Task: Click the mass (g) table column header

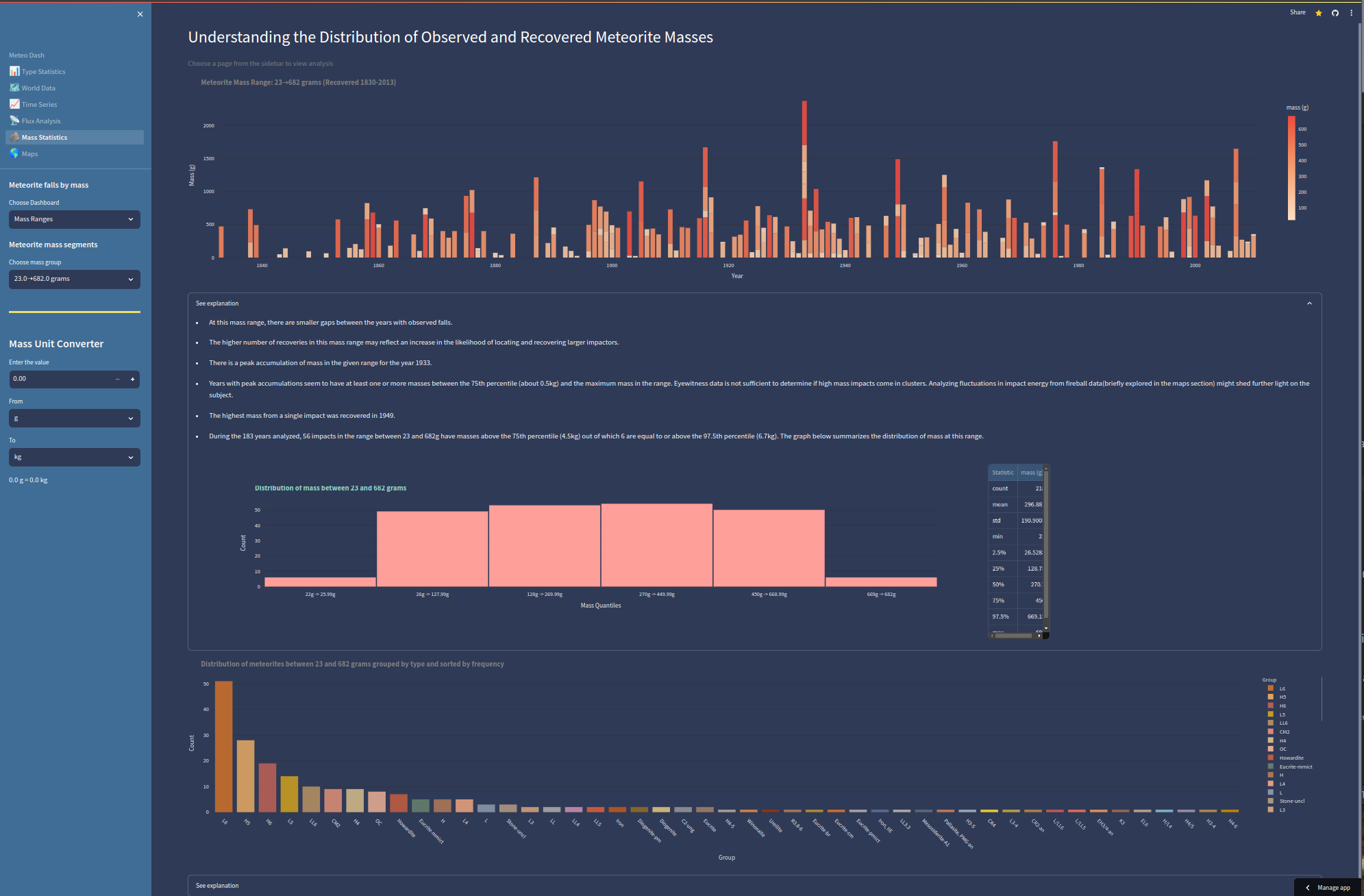Action: 1030,473
